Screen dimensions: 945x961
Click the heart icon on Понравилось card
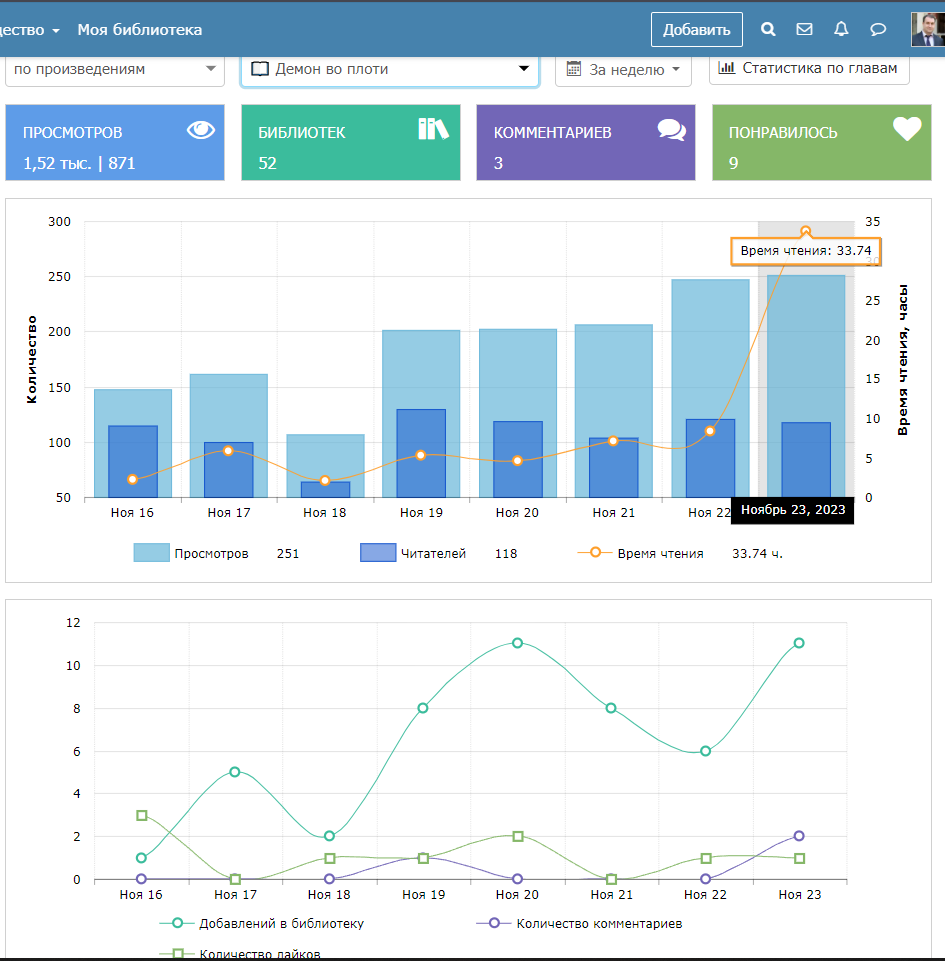[906, 129]
